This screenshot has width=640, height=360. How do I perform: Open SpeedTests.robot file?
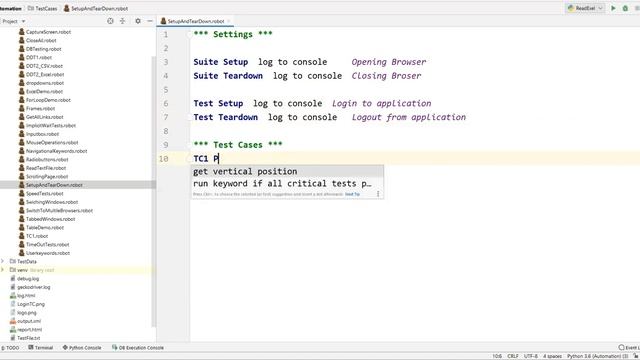click(41, 193)
